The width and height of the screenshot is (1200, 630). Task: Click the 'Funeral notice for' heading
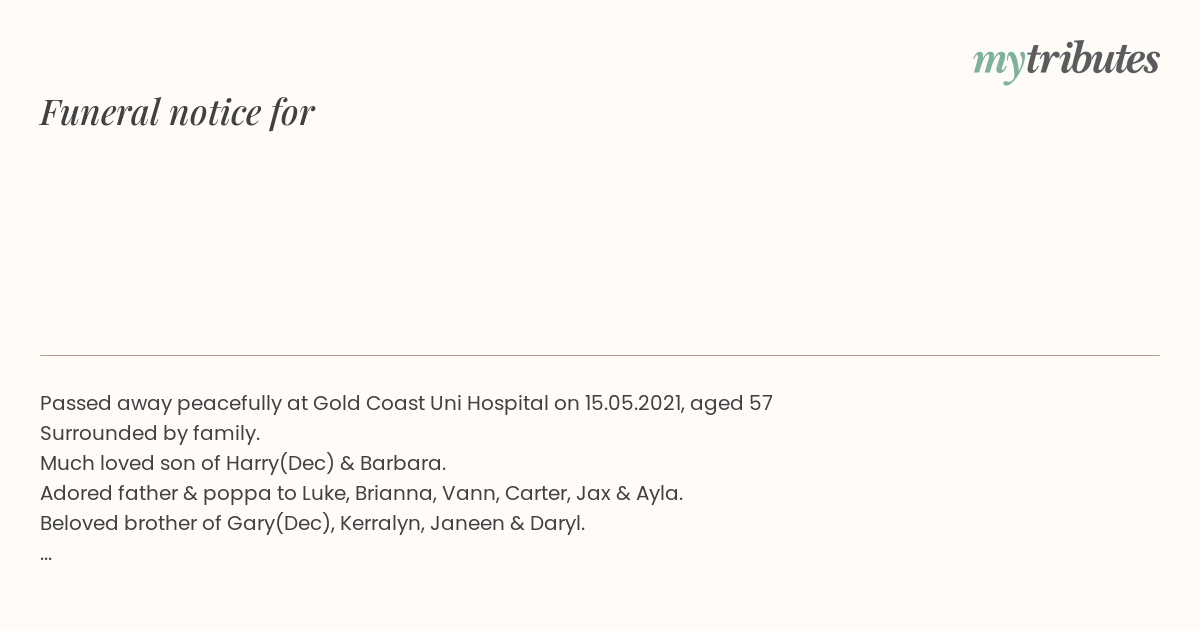click(x=177, y=112)
